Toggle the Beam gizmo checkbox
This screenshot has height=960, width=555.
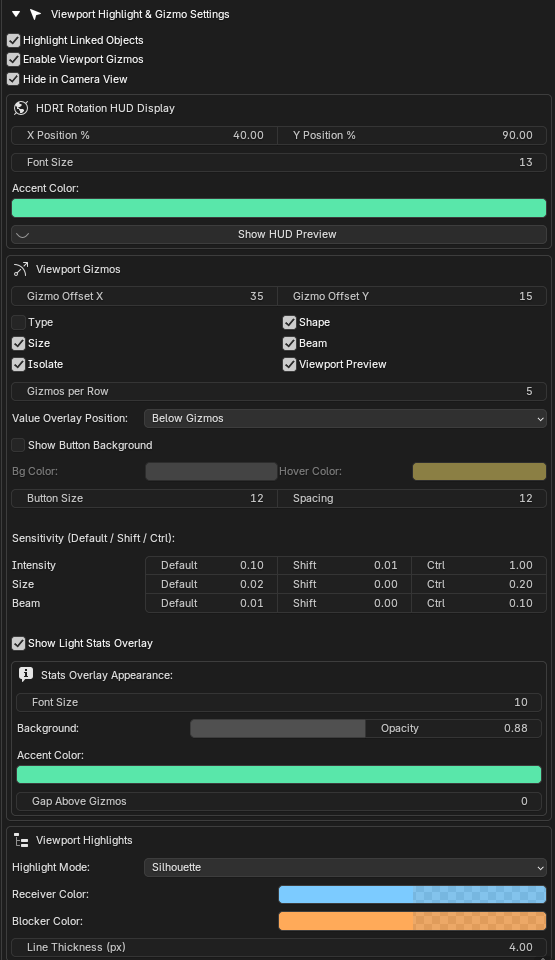[290, 343]
